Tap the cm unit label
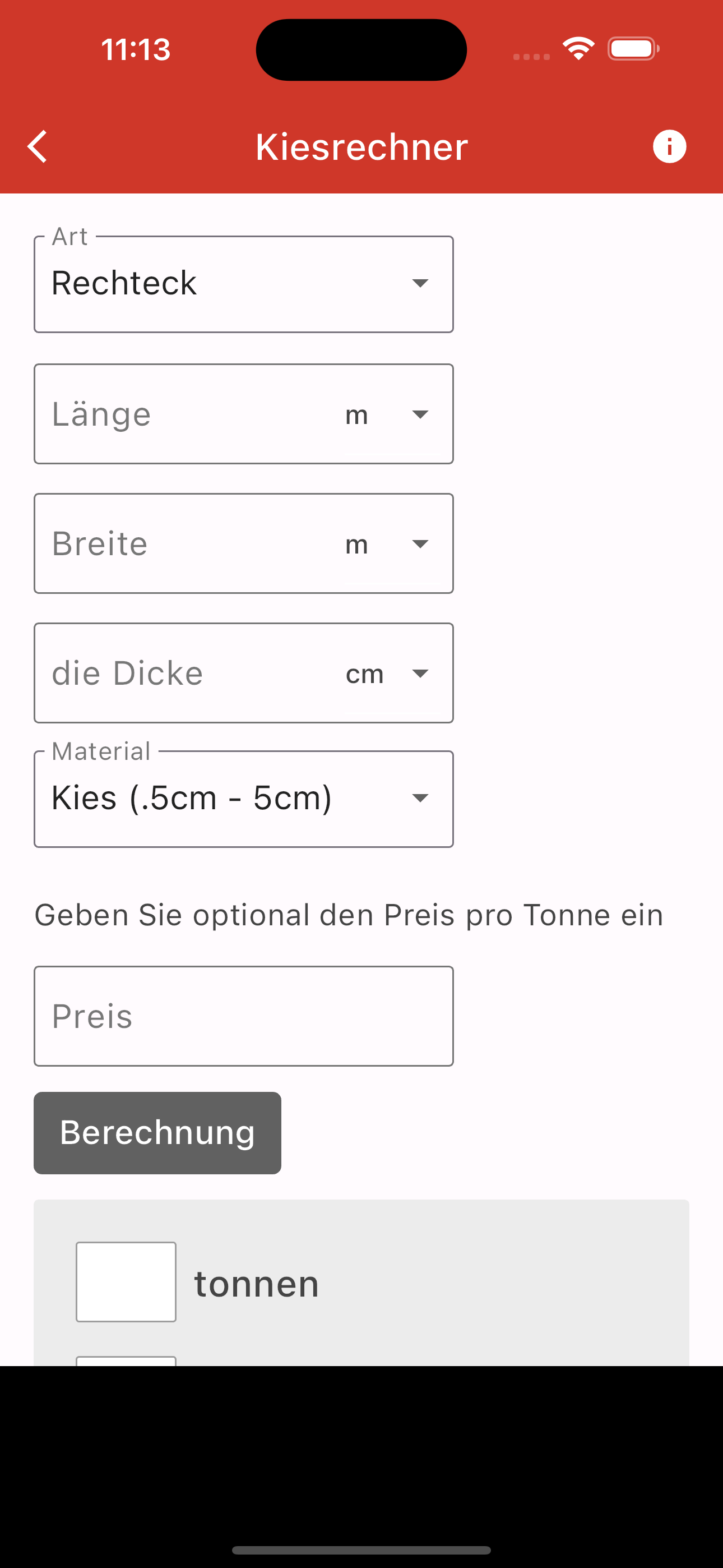This screenshot has height=1568, width=723. click(364, 674)
